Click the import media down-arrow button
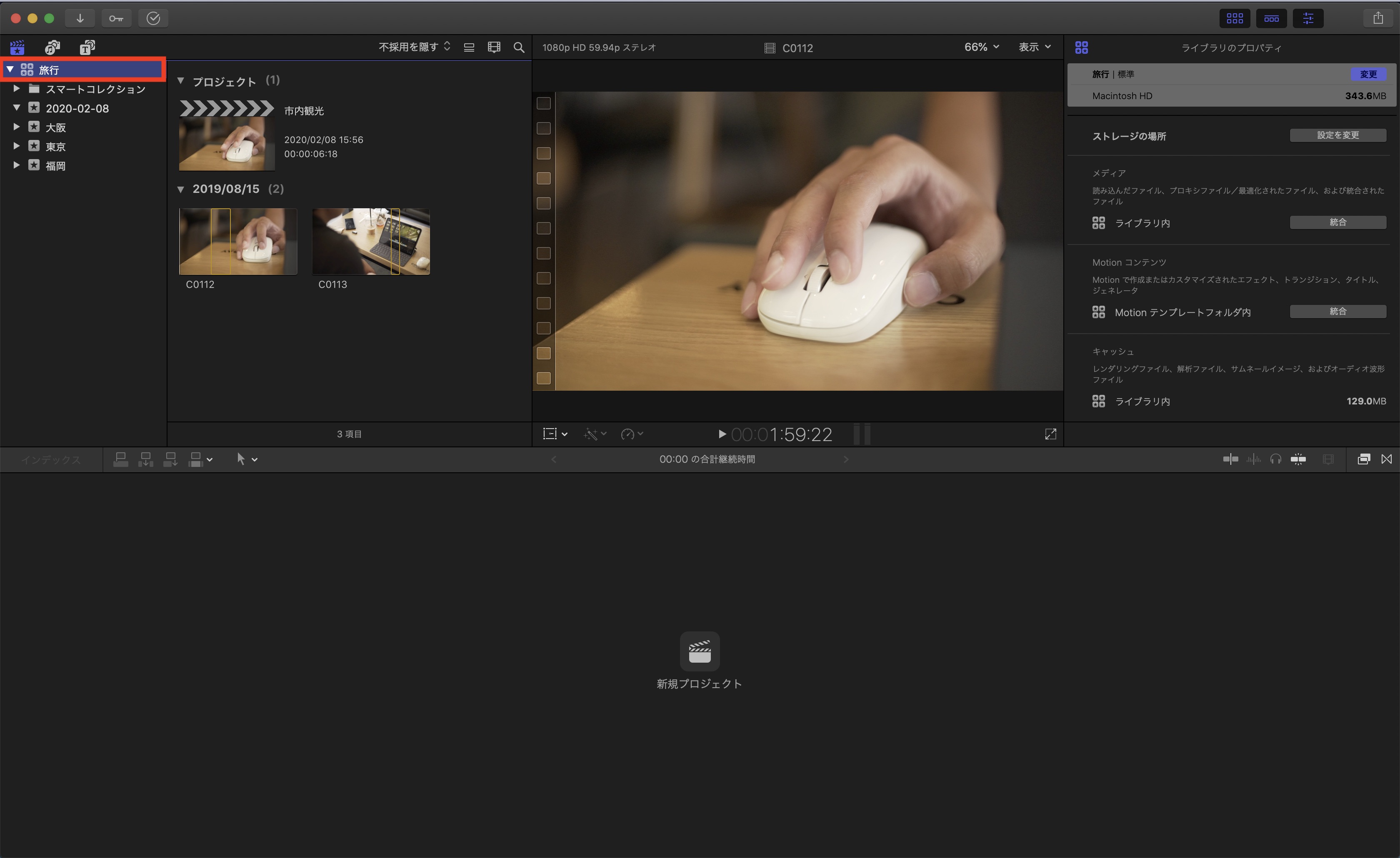1400x858 pixels. click(80, 18)
